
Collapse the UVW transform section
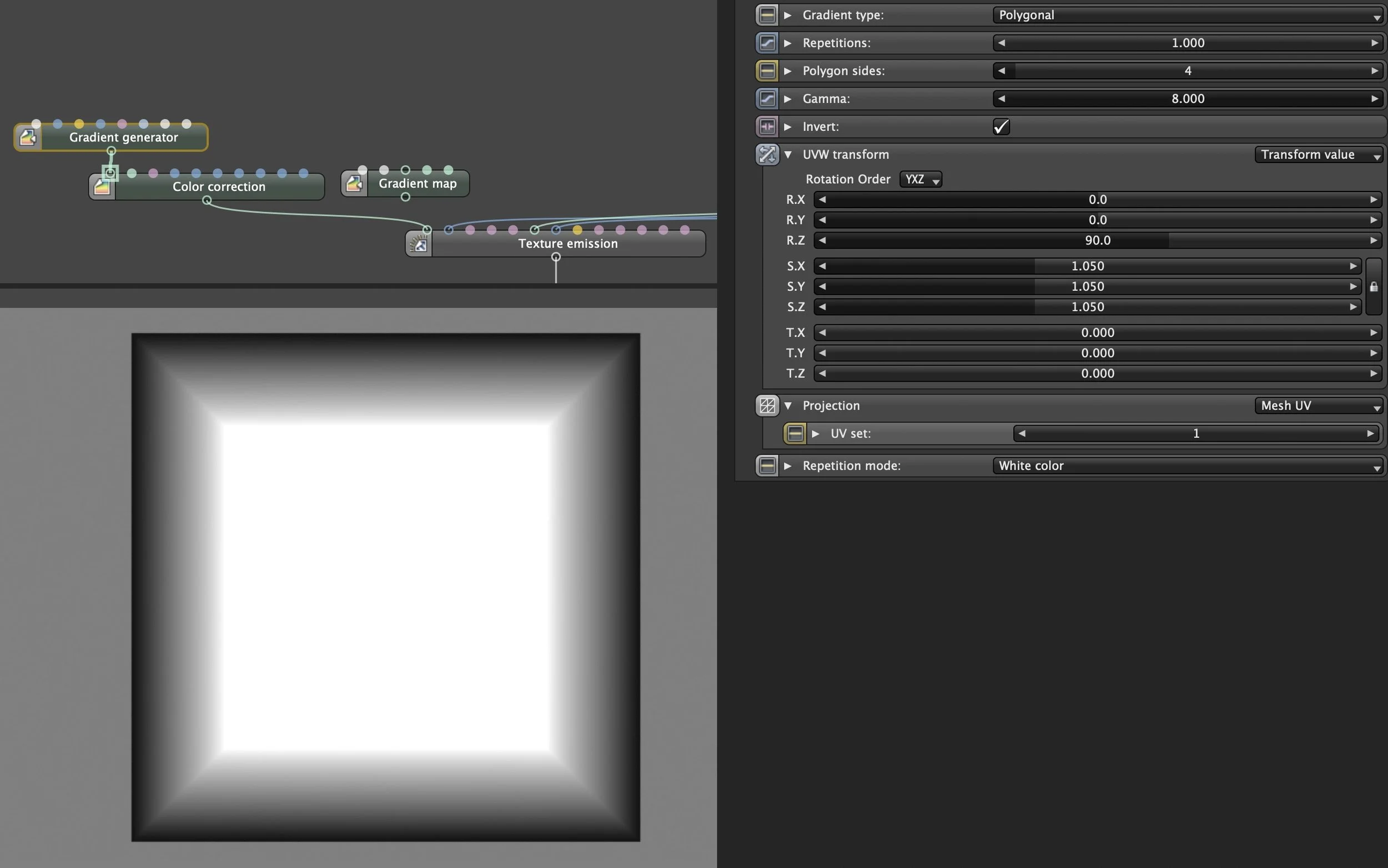point(788,154)
